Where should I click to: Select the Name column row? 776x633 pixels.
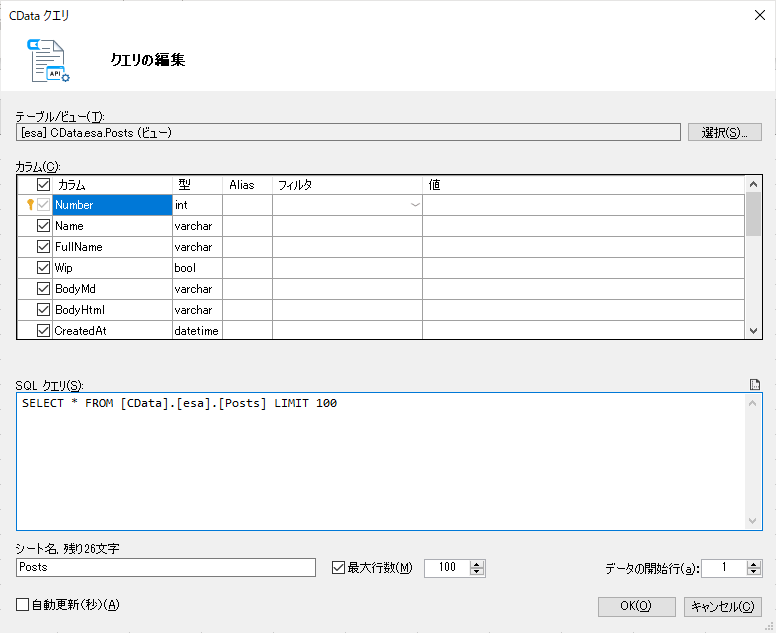[381, 226]
